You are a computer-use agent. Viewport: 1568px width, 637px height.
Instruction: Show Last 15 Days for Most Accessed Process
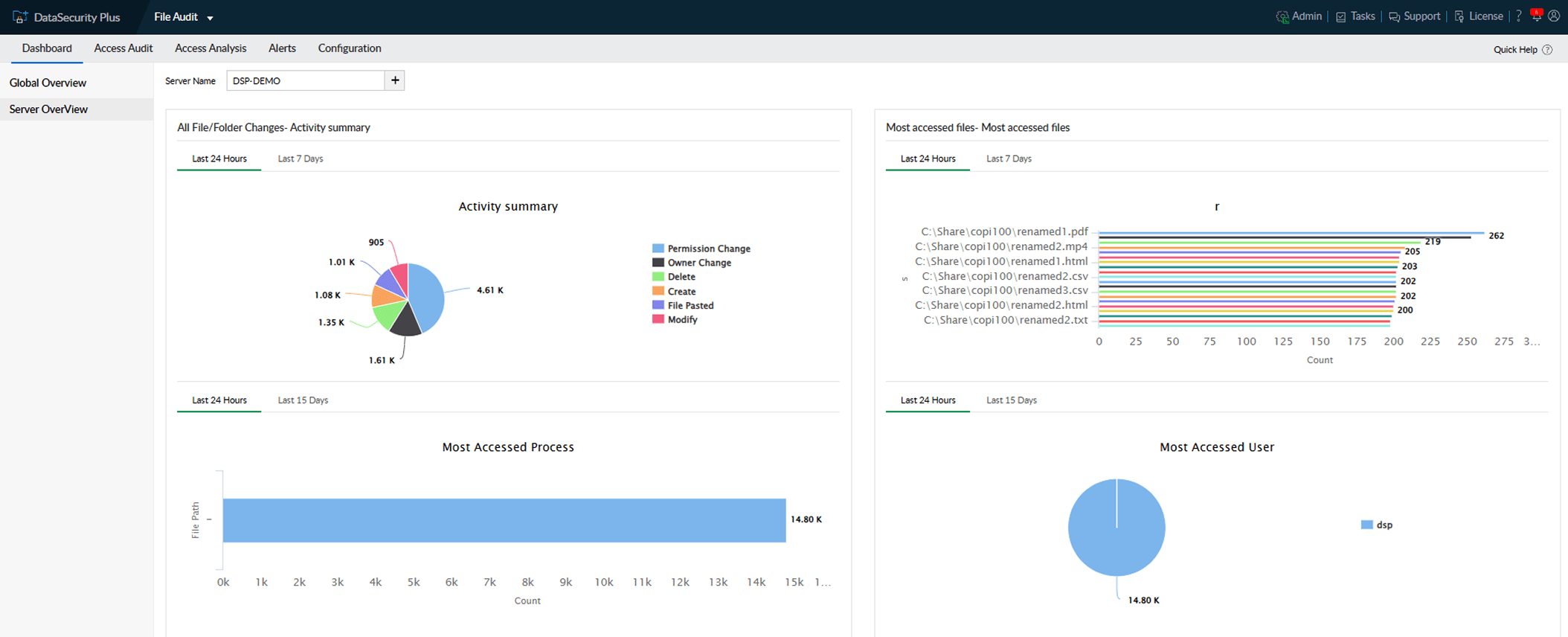[303, 400]
